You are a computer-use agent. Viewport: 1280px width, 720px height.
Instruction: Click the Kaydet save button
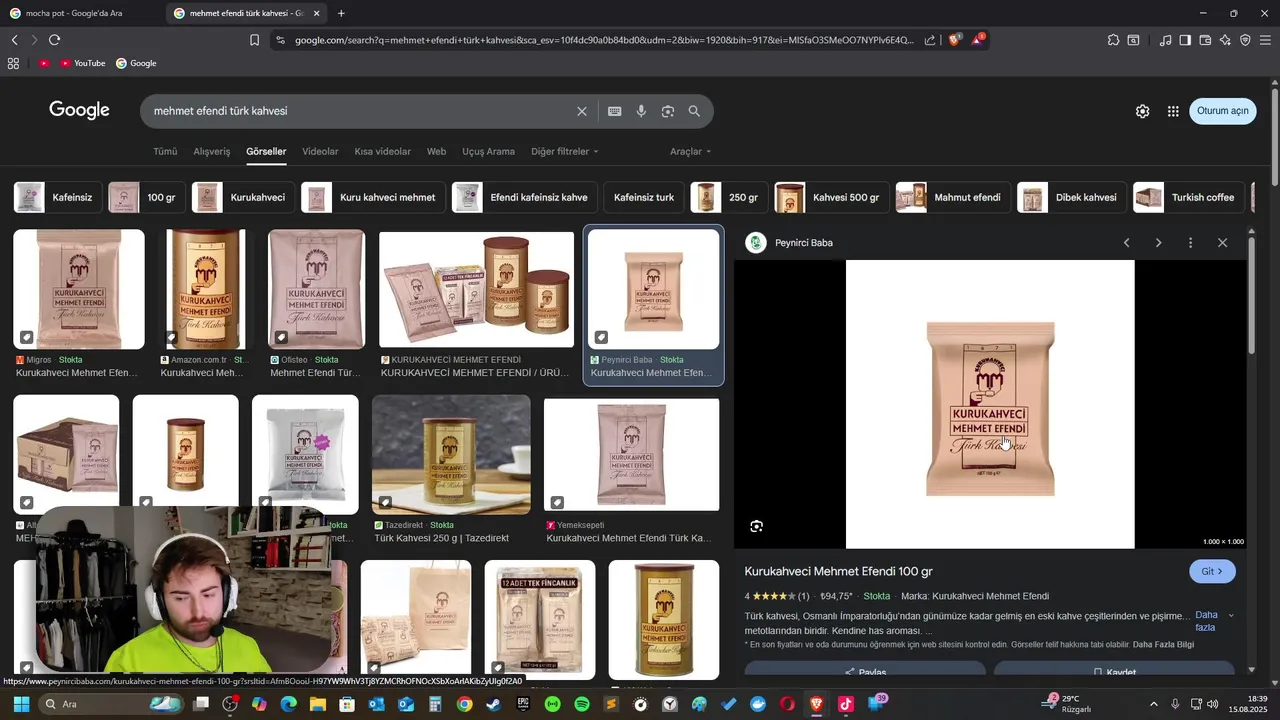click(x=1114, y=672)
